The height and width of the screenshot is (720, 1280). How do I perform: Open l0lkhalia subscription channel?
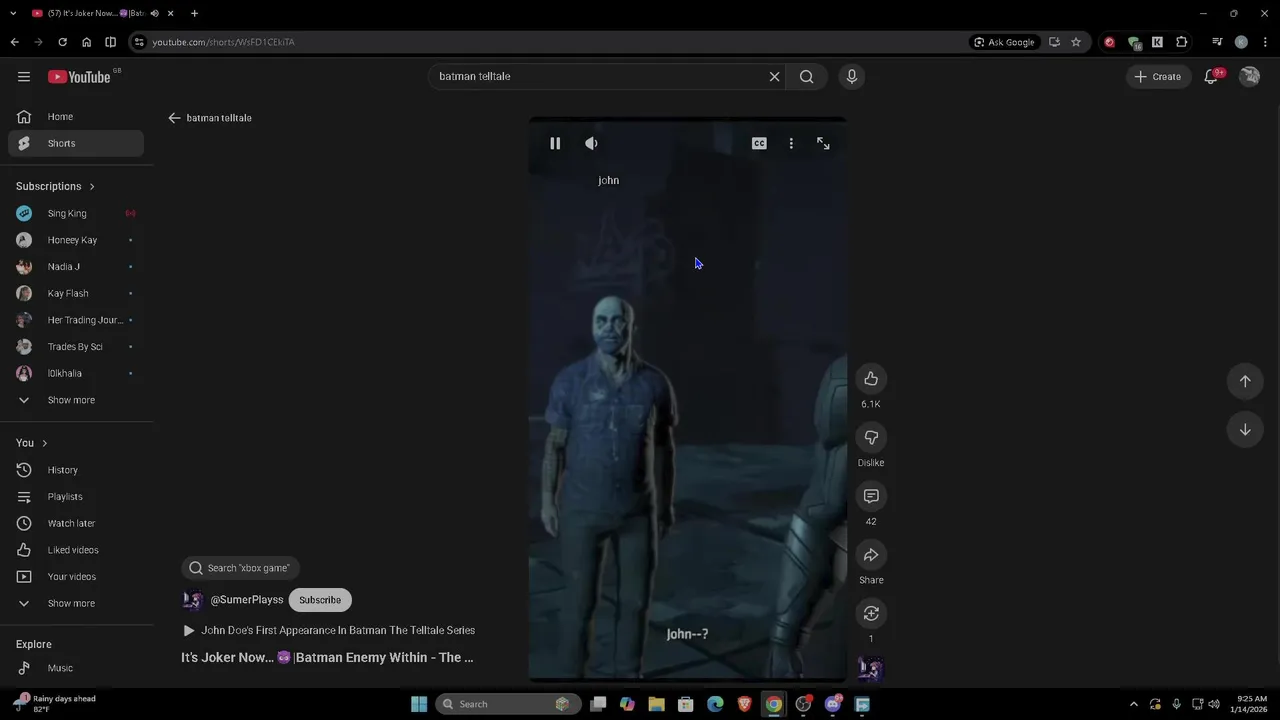coord(76,373)
